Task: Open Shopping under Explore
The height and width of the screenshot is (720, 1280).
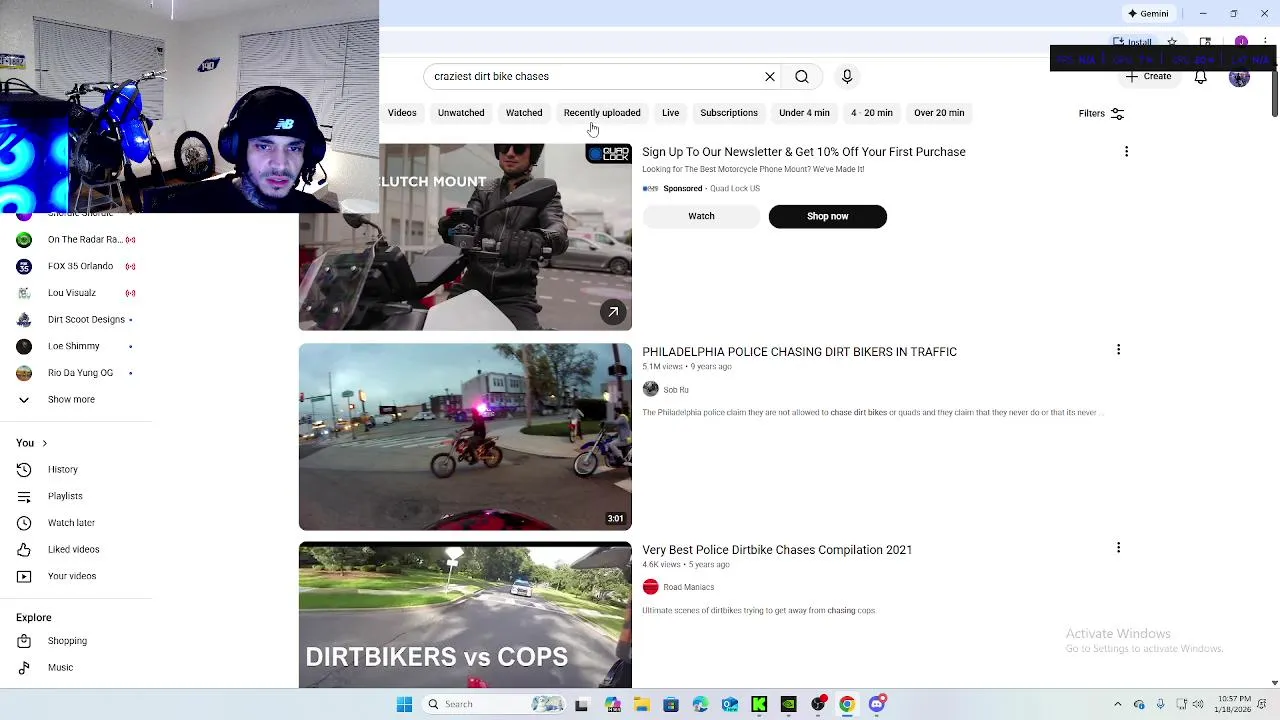Action: click(x=67, y=641)
